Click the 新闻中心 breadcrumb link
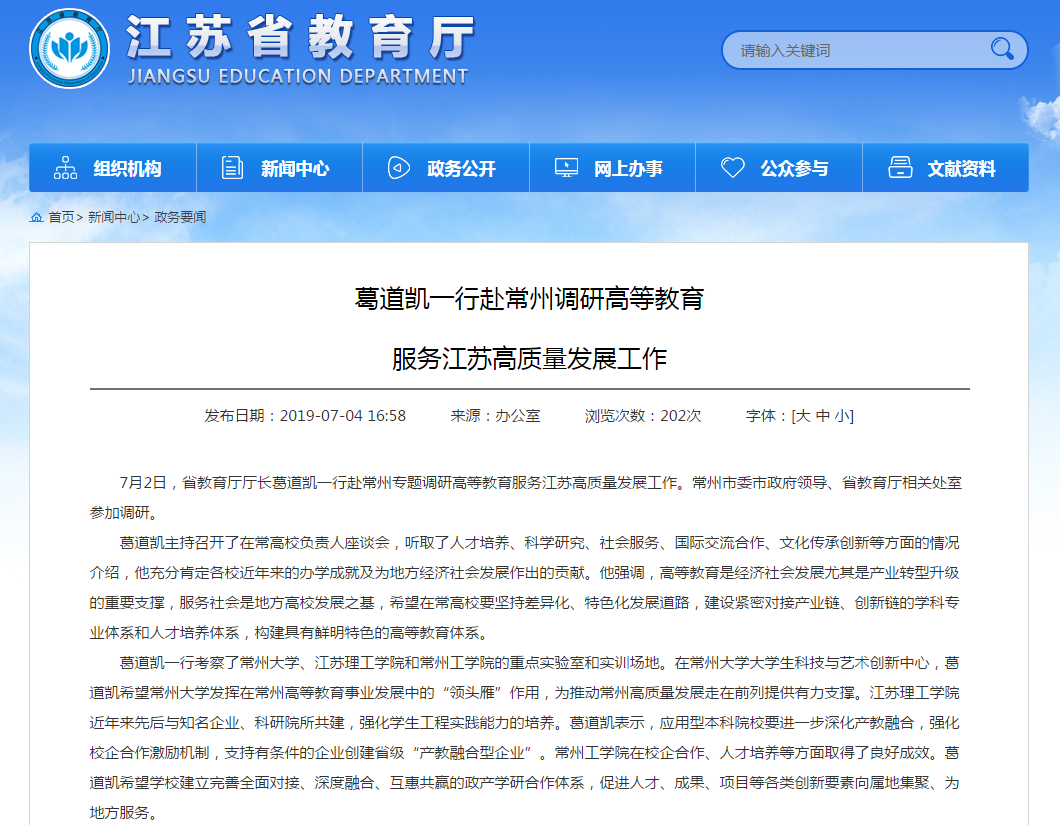Viewport: 1060px width, 825px height. tap(113, 217)
